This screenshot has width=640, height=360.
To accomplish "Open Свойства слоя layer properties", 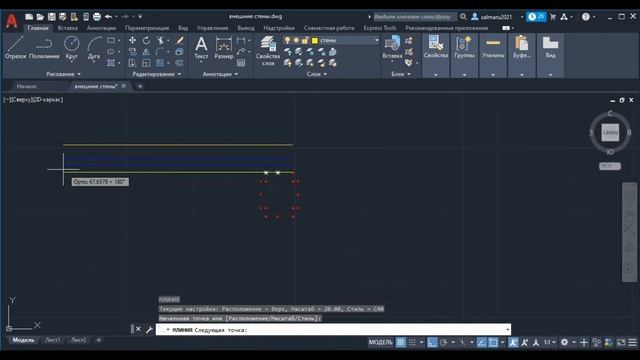I will (x=268, y=51).
